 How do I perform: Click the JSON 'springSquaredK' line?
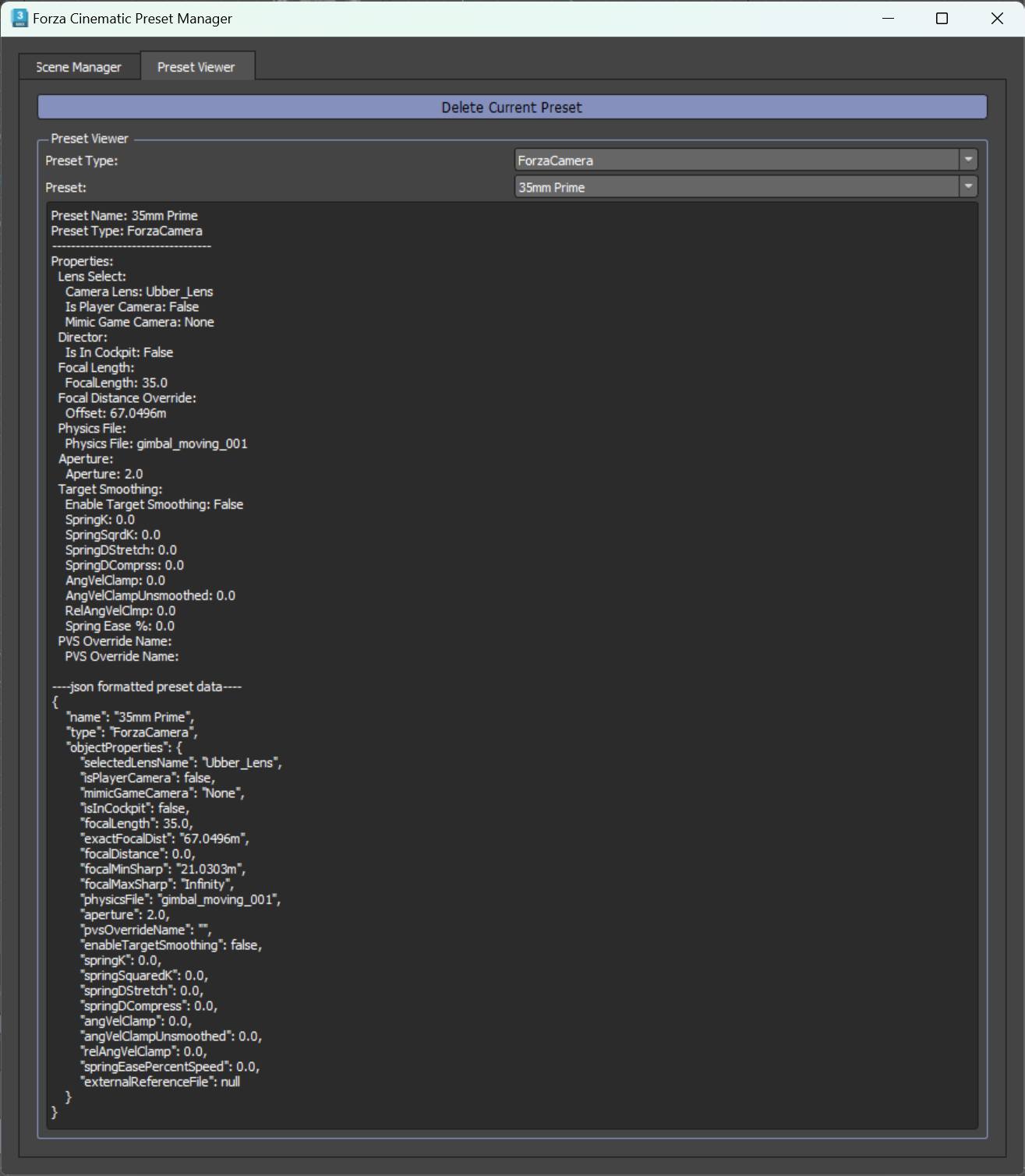(145, 976)
